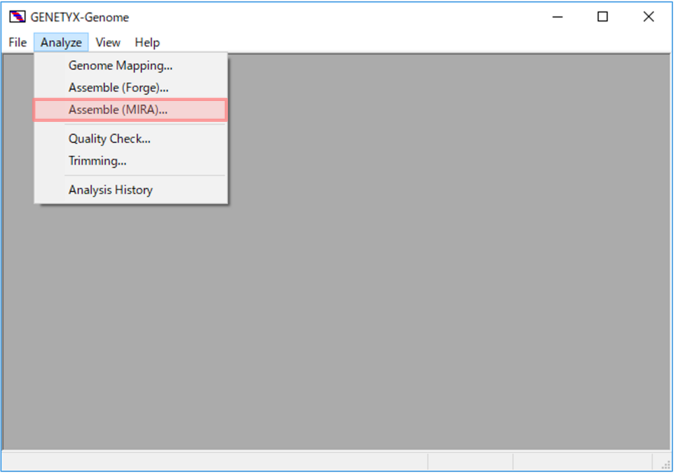Select the Trimming... menu option

[x=131, y=161]
